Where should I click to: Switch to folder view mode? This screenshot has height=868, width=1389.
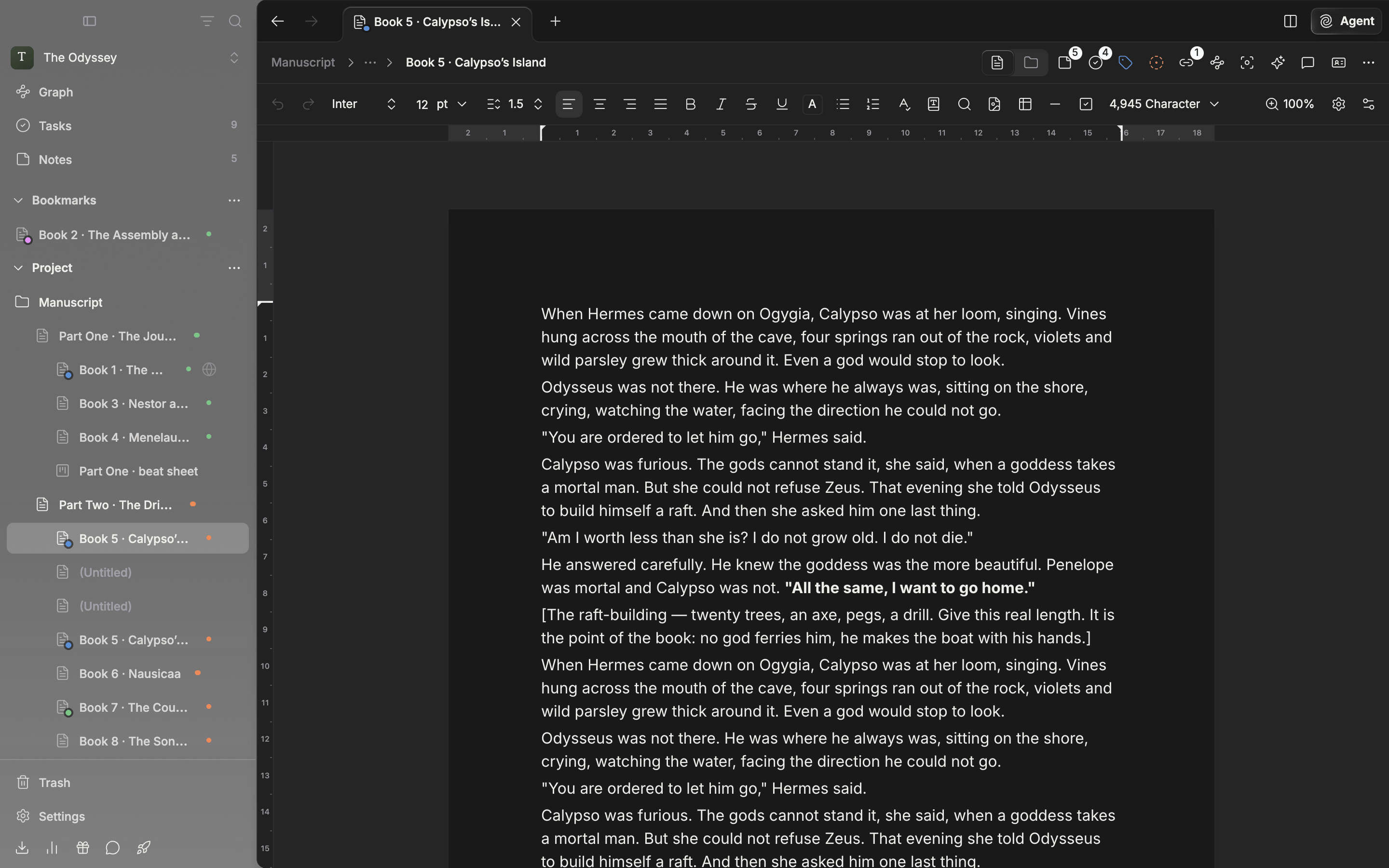point(1031,63)
